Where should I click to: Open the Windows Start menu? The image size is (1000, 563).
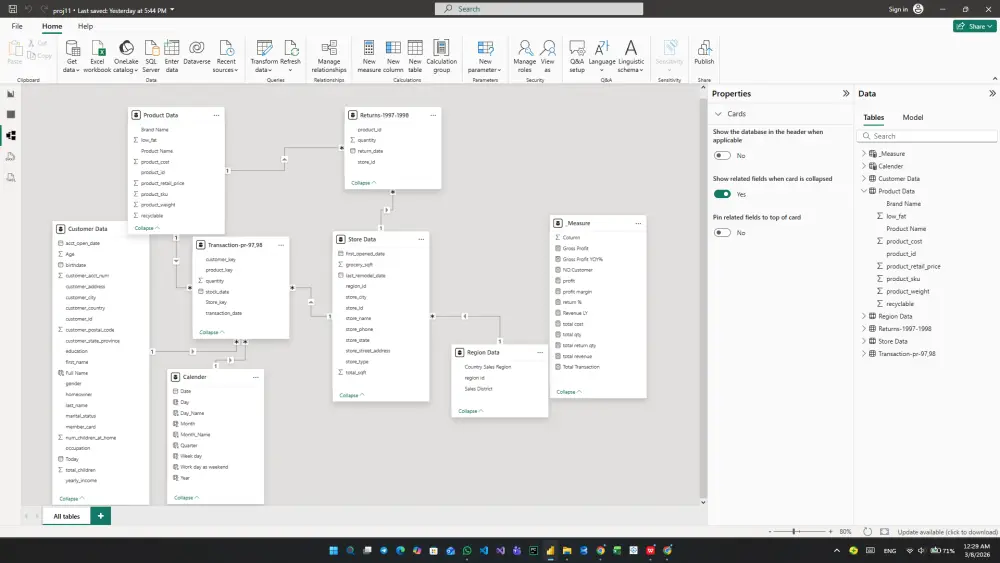(333, 551)
